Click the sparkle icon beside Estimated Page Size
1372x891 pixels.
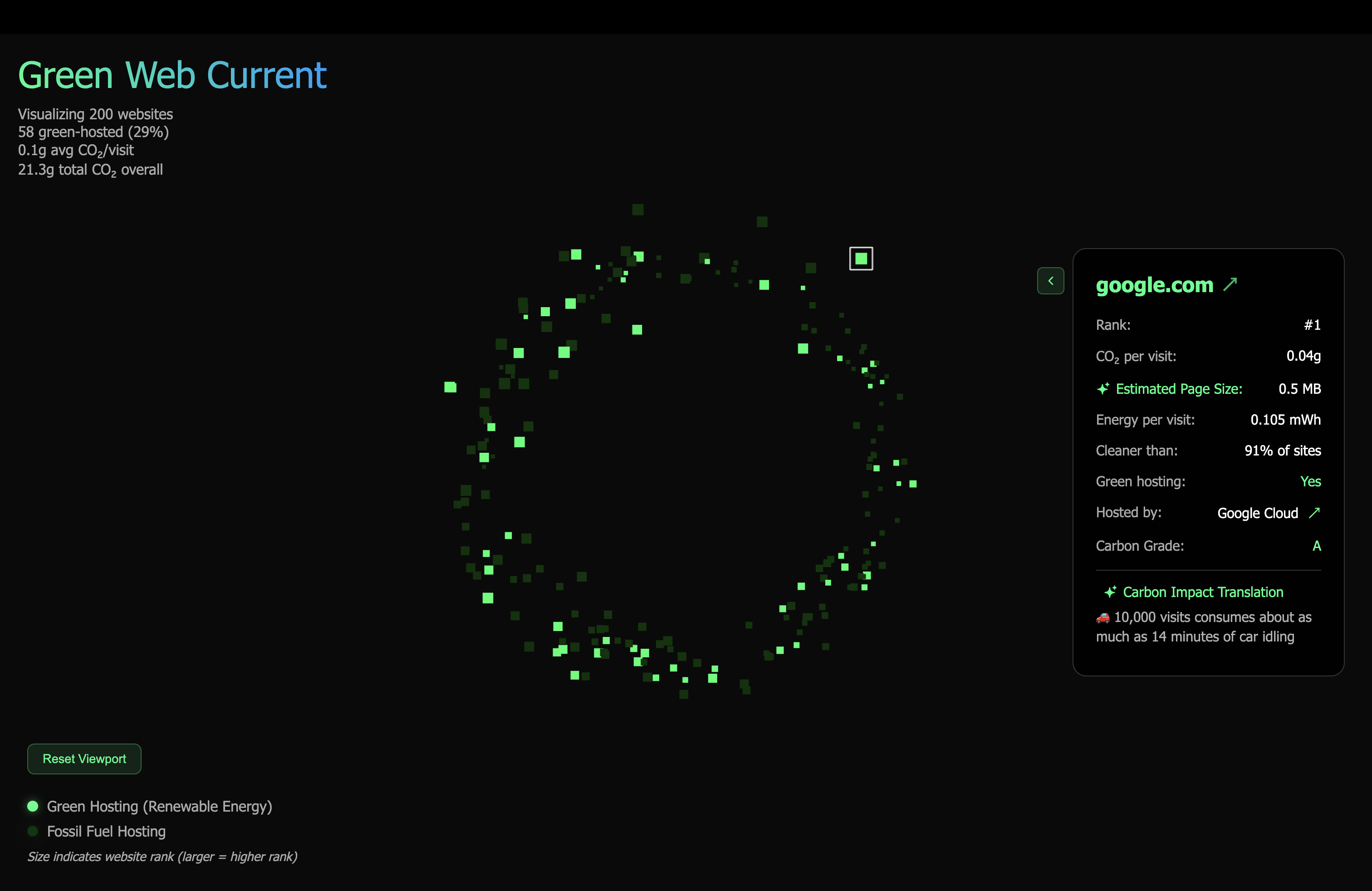[1103, 389]
